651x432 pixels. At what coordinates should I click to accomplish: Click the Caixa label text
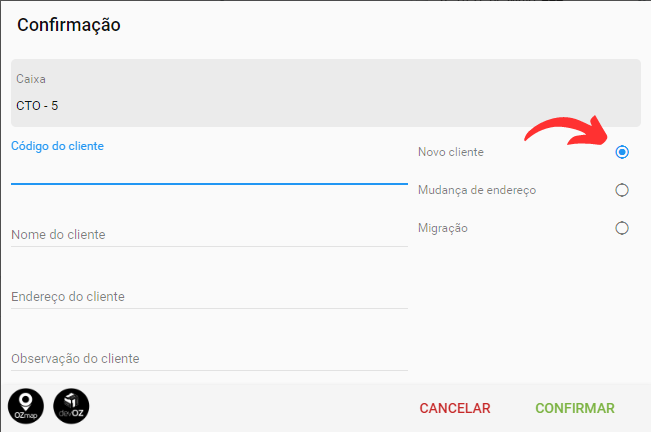click(x=31, y=79)
